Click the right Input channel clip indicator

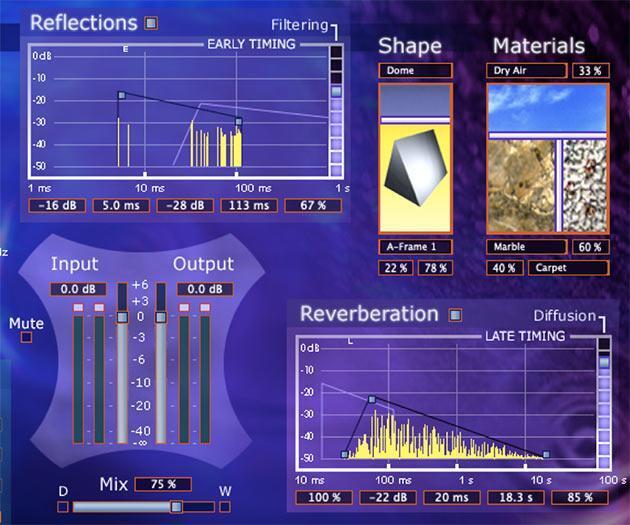point(99,308)
